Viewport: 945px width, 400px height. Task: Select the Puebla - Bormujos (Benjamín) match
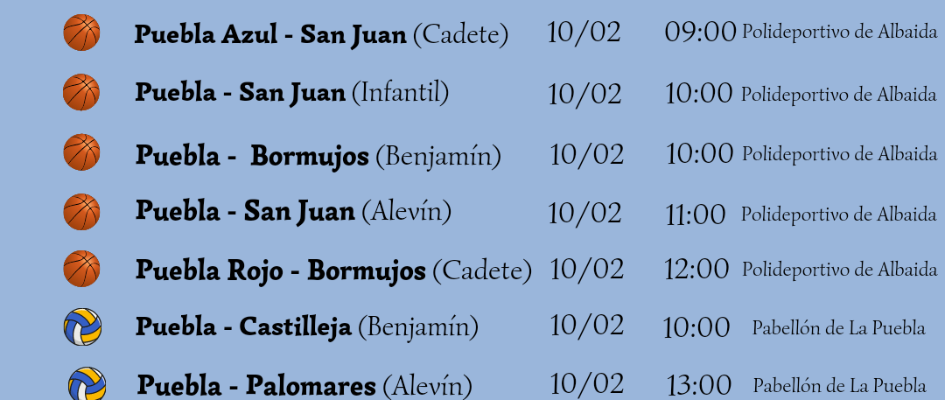(318, 156)
